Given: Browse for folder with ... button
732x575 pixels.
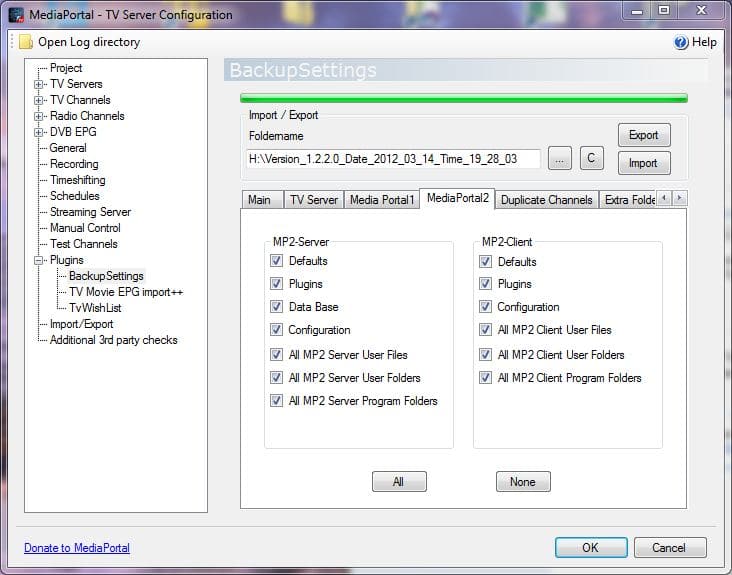Looking at the screenshot, I should coord(560,159).
